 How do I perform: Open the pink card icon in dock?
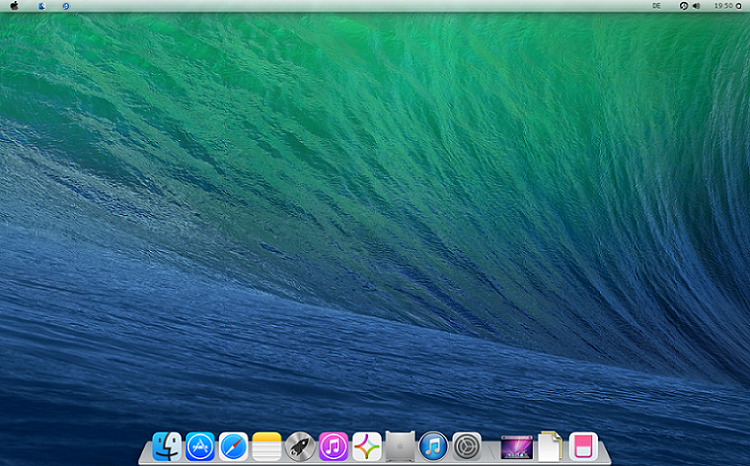point(584,446)
